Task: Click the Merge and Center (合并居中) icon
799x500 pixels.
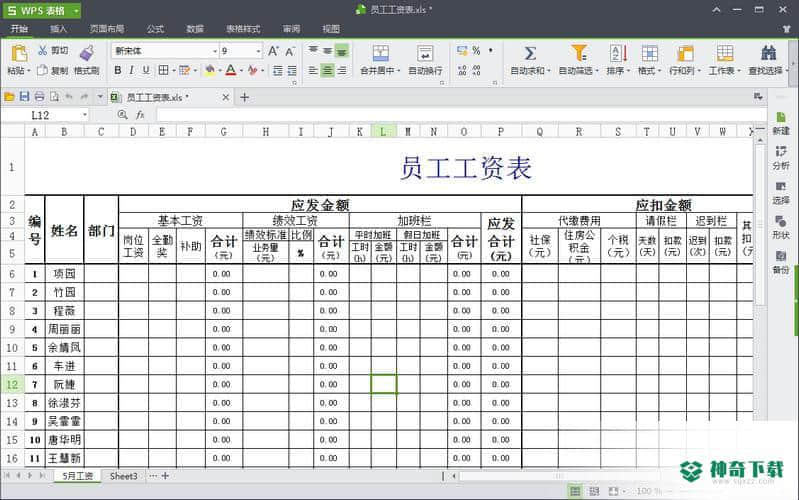Action: pos(380,54)
